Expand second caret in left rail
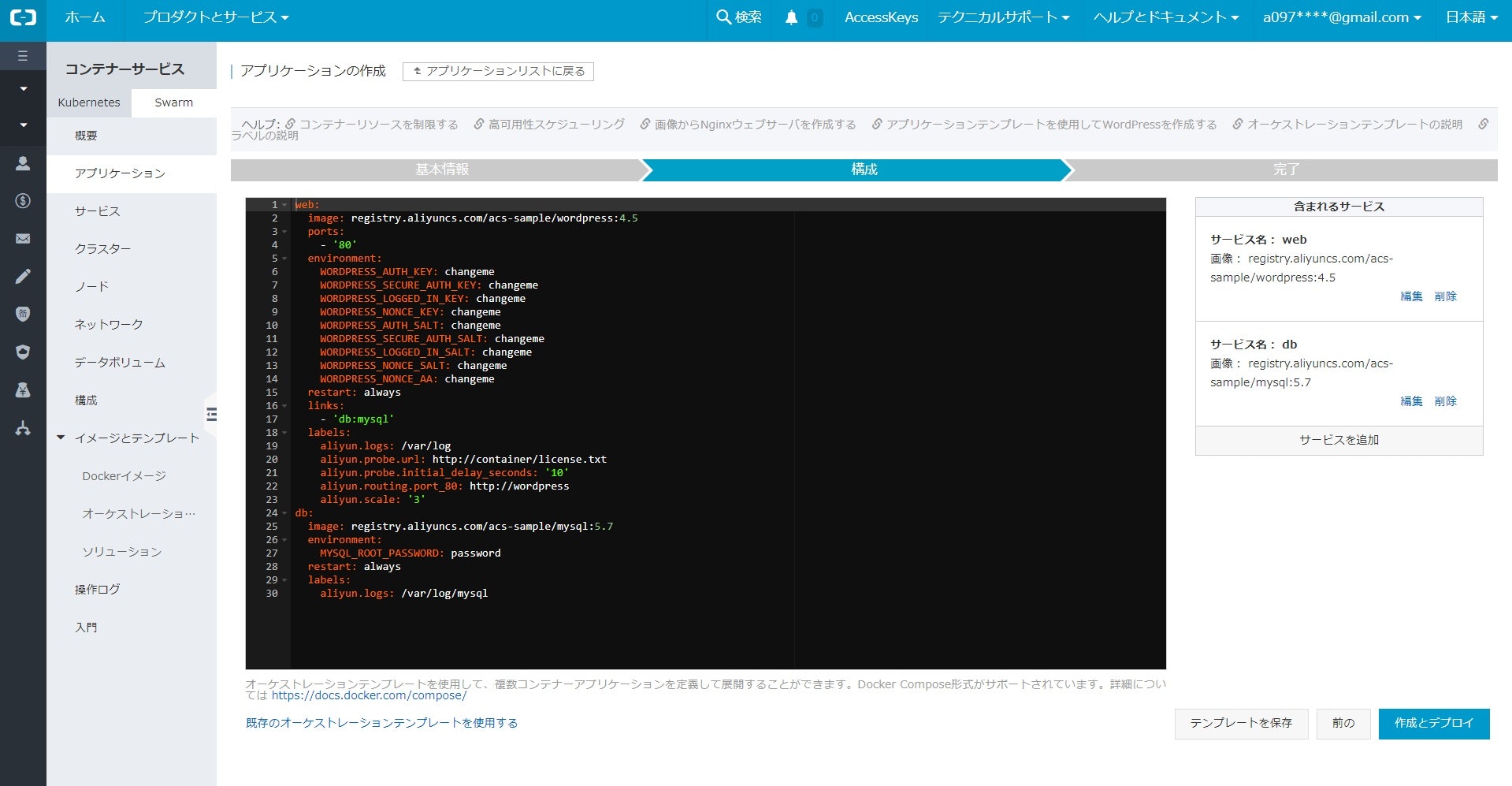The width and height of the screenshot is (1512, 786). coord(23,125)
